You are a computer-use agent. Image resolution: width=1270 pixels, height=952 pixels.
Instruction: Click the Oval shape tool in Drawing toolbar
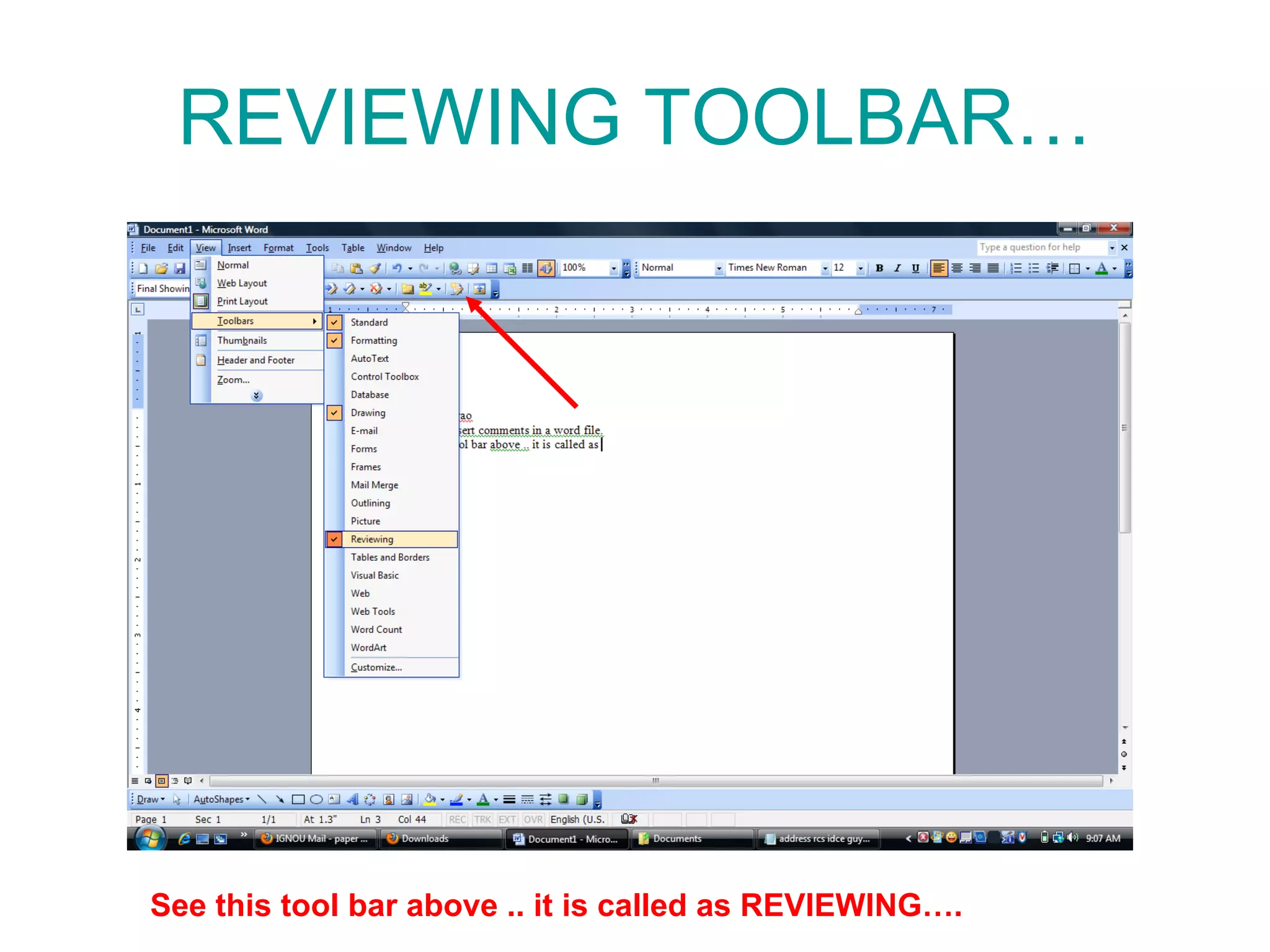click(316, 800)
